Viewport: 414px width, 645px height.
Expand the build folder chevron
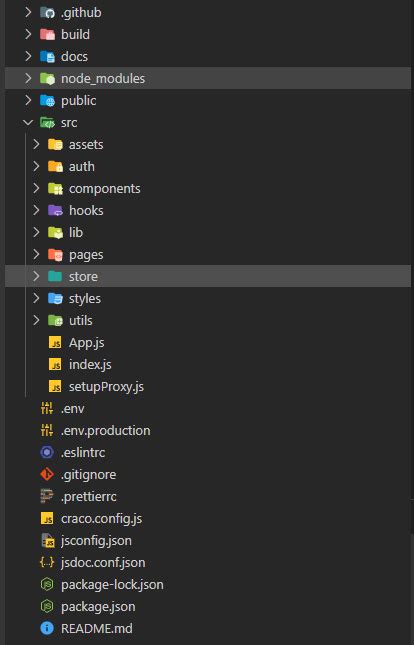pos(28,35)
